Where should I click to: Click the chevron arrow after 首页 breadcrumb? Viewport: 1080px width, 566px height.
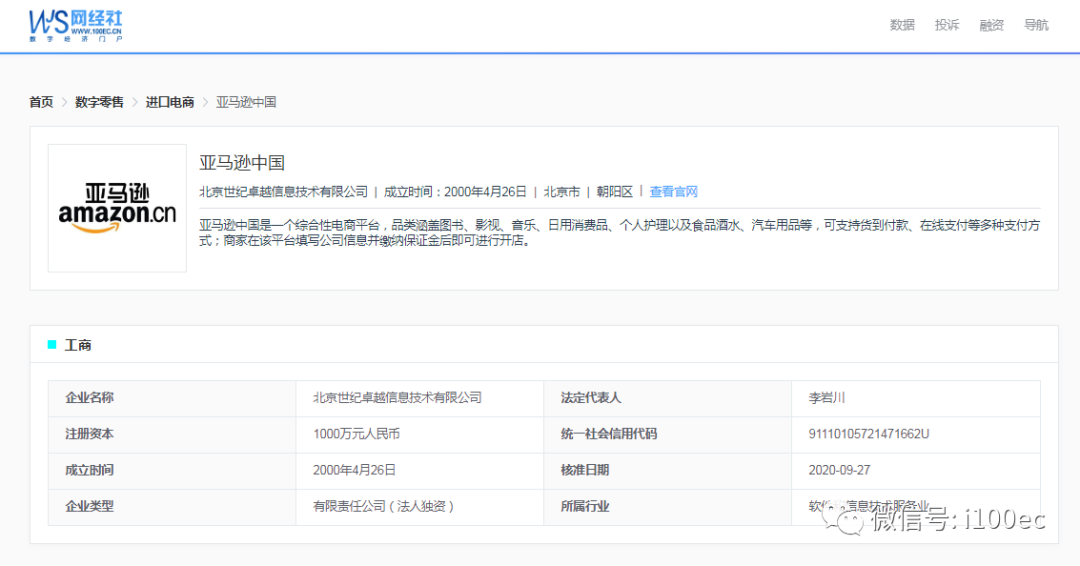pos(64,102)
